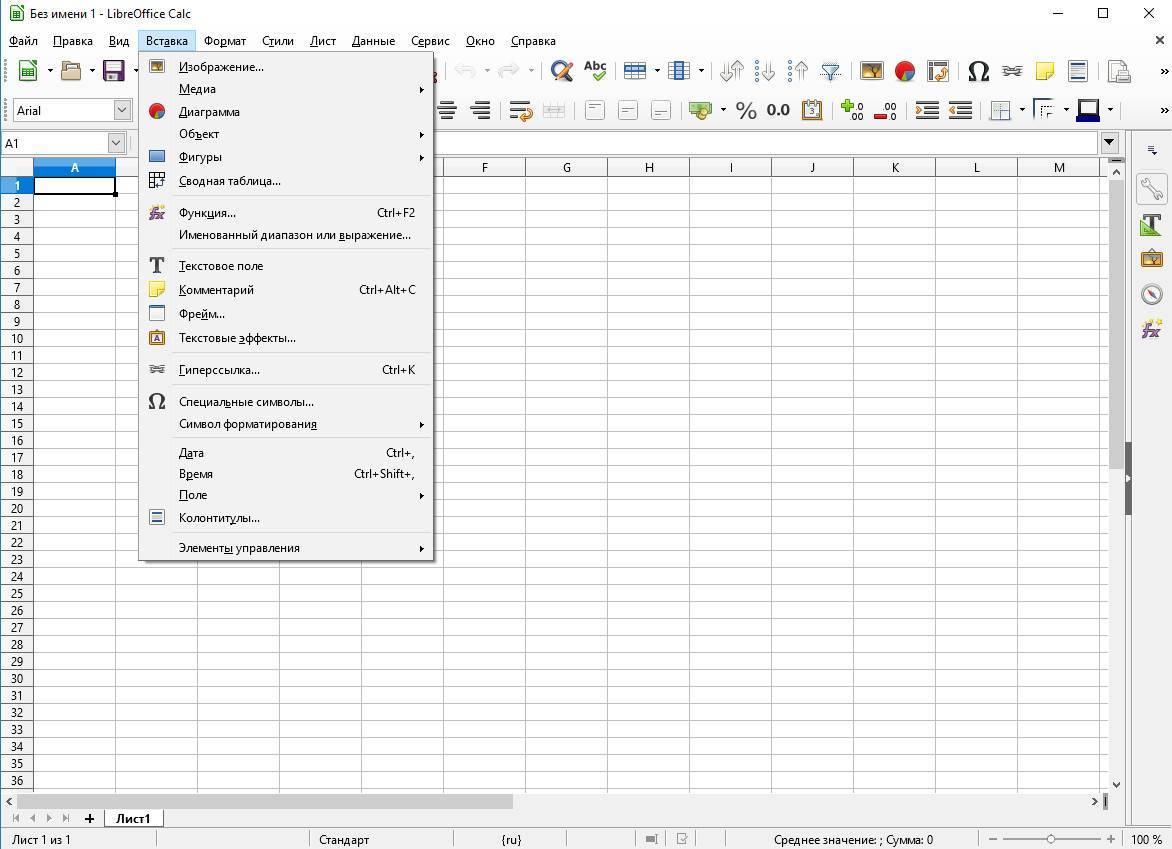The height and width of the screenshot is (849, 1172).
Task: Open the Arial font name dropdown
Action: point(122,110)
